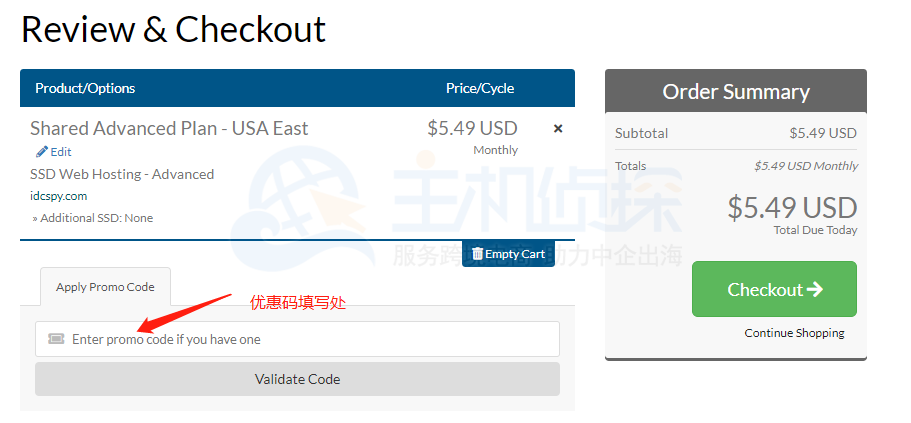911x423 pixels.
Task: Click the arrow icon on Checkout button
Action: pyautogui.click(x=815, y=290)
